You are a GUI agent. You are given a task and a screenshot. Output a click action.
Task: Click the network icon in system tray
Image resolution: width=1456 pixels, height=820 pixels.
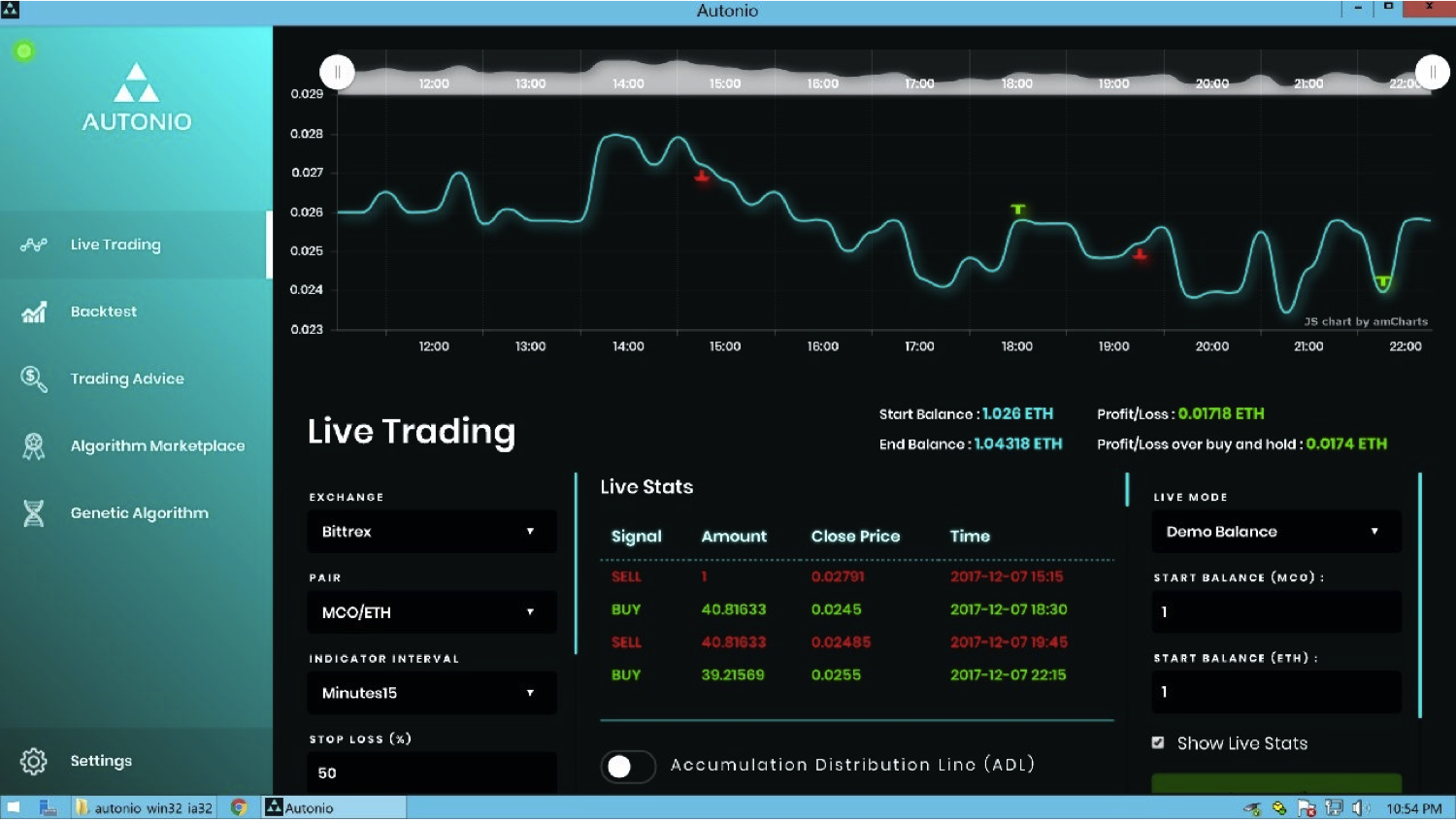pos(1335,808)
